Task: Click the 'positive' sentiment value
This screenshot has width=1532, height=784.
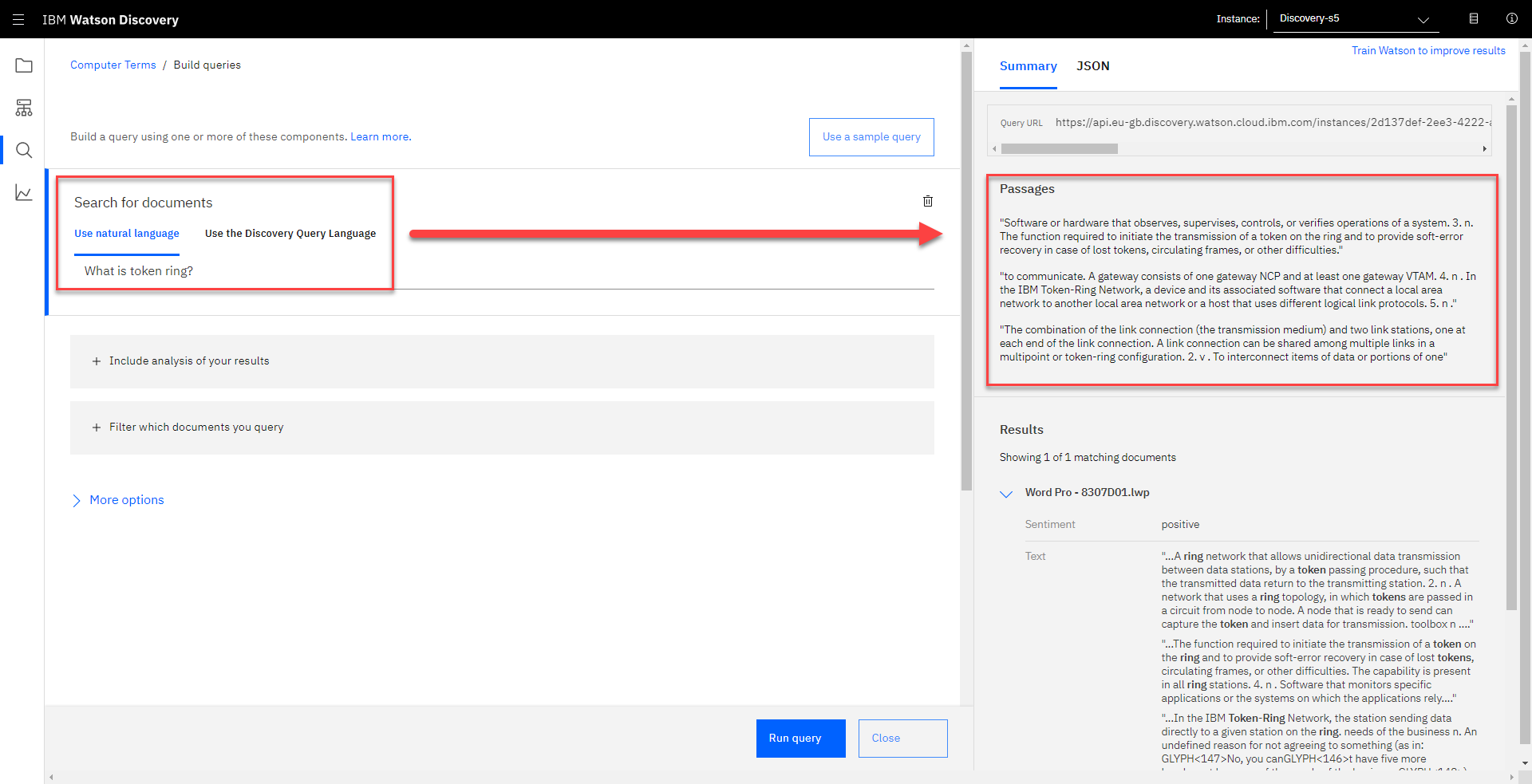Action: pos(1180,525)
